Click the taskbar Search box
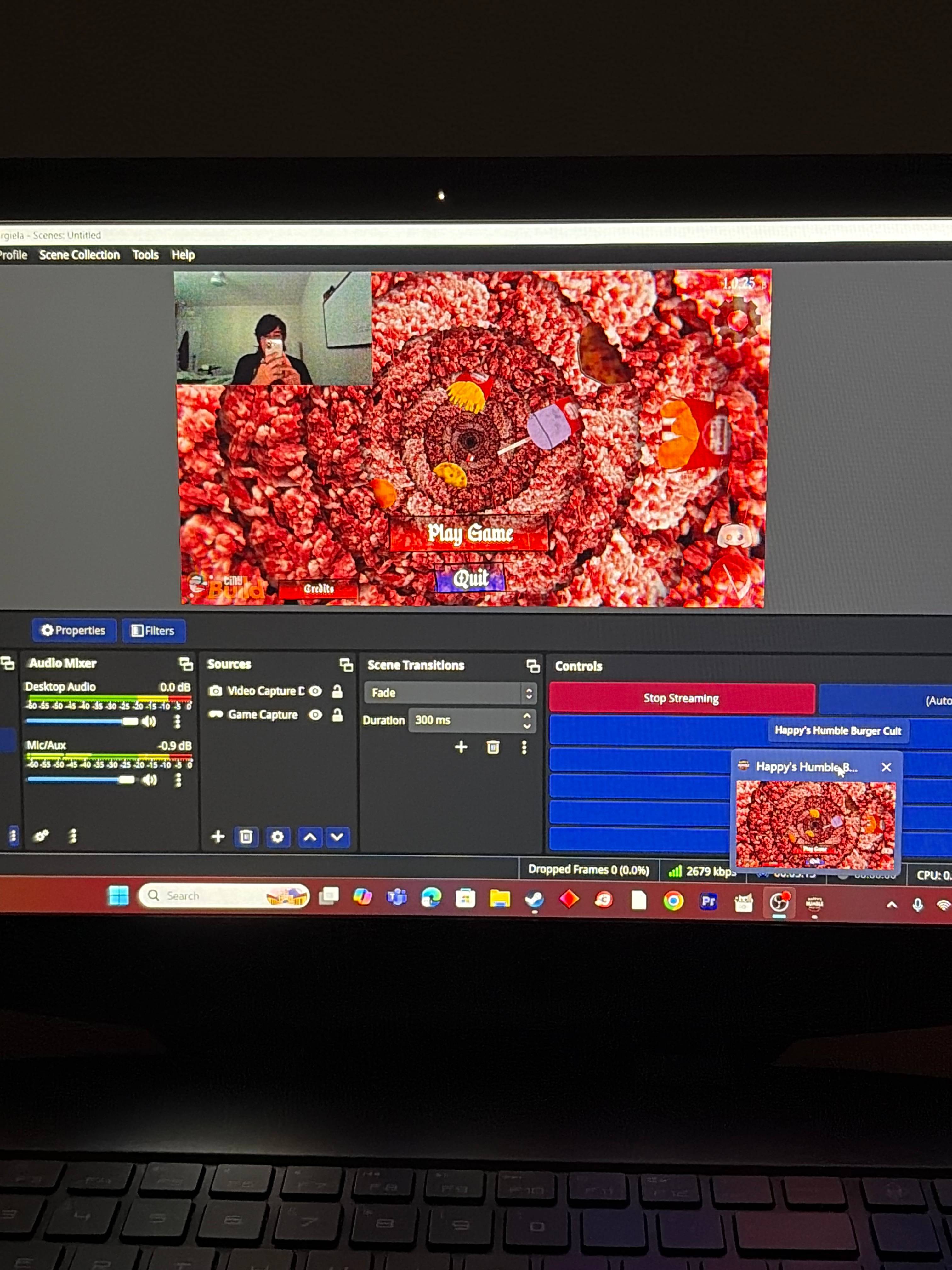 point(224,896)
